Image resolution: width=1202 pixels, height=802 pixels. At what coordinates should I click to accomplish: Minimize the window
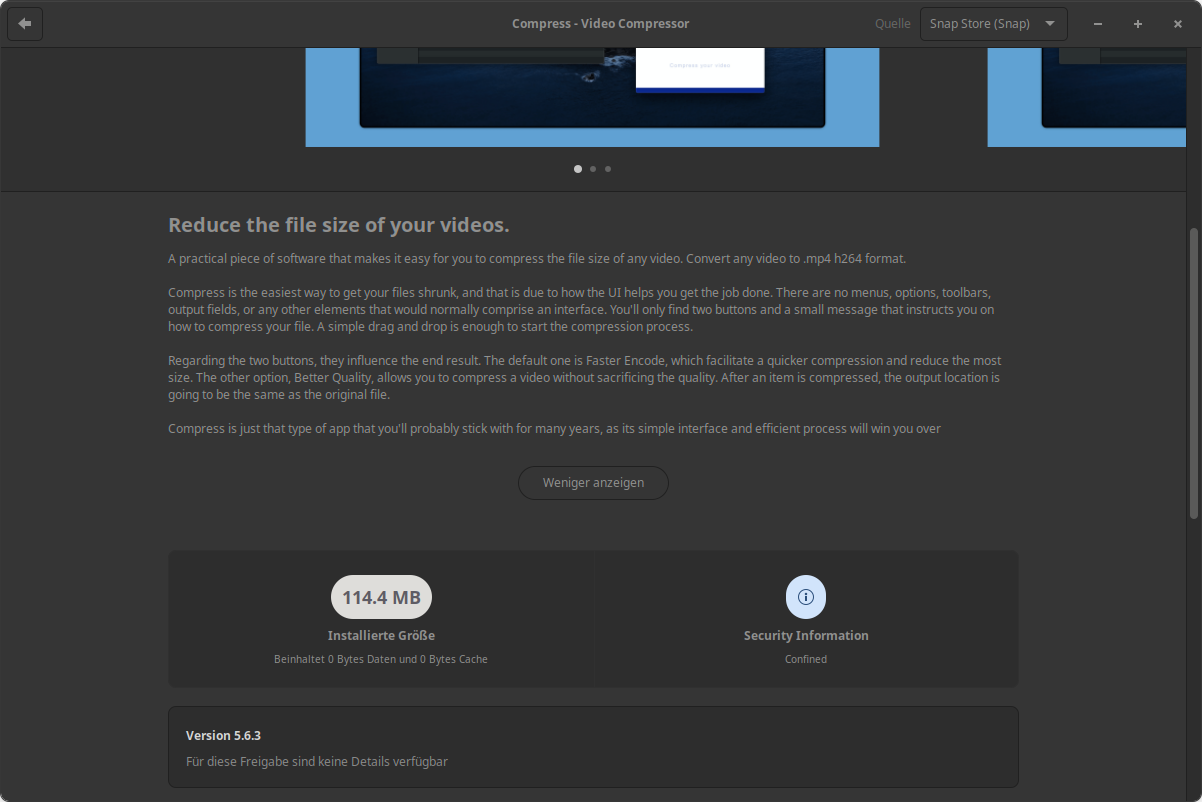1098,24
